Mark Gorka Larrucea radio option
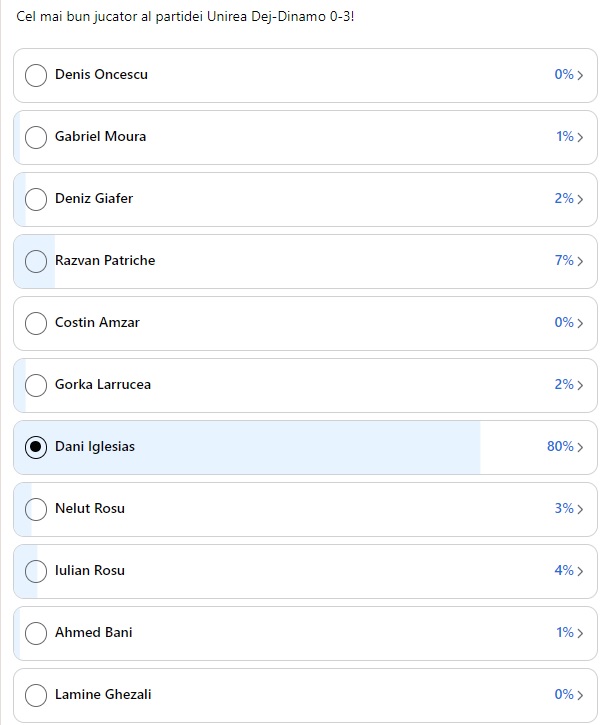The image size is (600, 725). pos(36,385)
